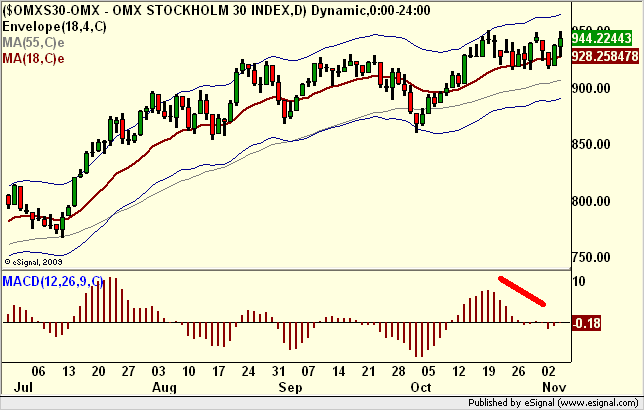The height and width of the screenshot is (410, 644).
Task: Click the 10 level on MACD axis
Action: [x=579, y=281]
